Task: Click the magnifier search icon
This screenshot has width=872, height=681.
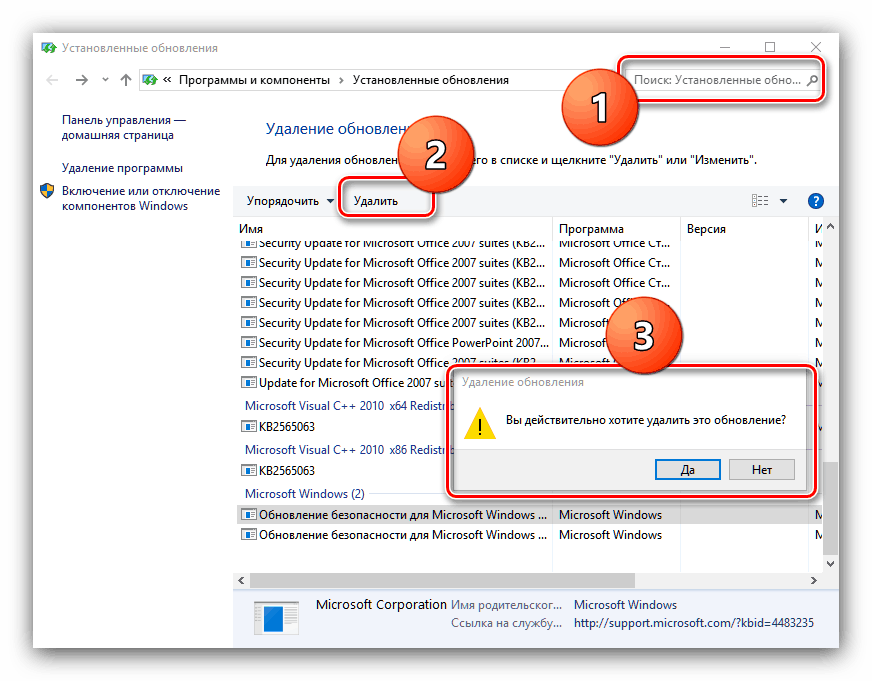Action: coord(812,80)
